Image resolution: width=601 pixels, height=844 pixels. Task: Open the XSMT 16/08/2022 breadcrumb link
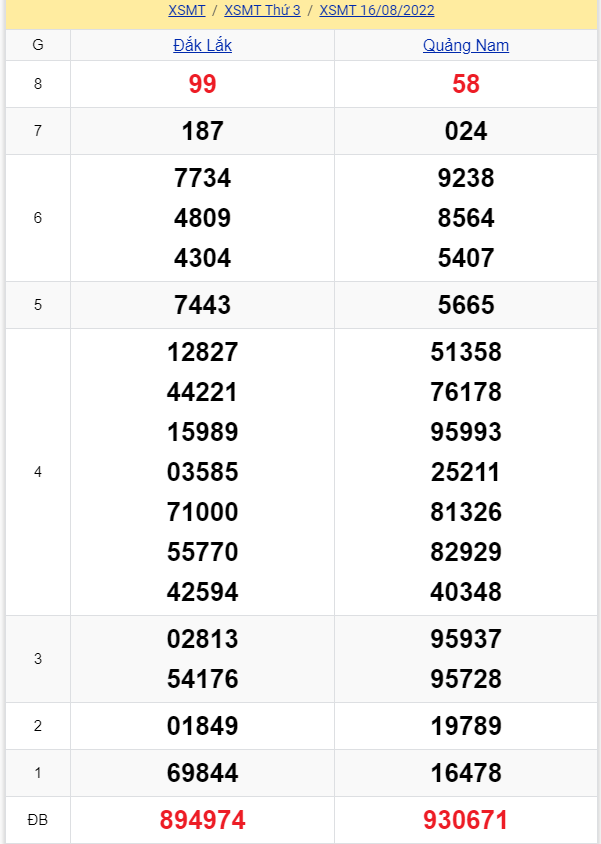[377, 11]
